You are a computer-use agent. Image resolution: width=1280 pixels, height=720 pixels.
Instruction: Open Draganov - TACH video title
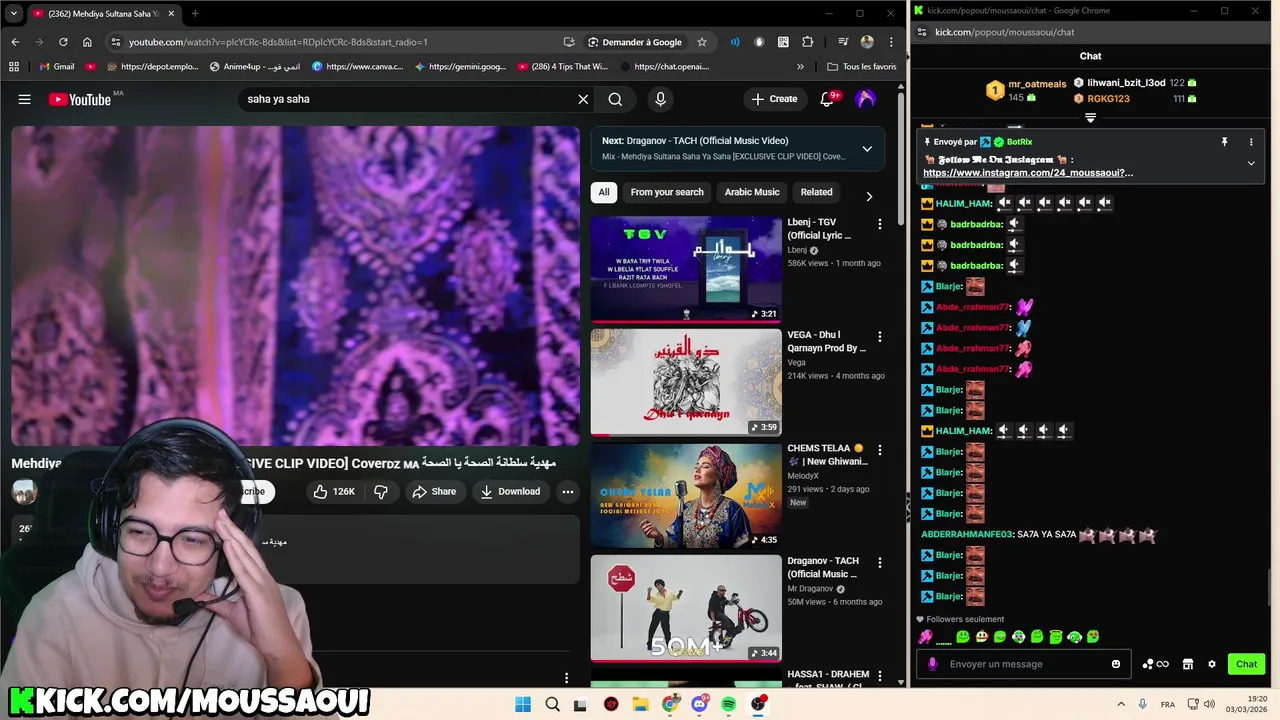(x=823, y=568)
